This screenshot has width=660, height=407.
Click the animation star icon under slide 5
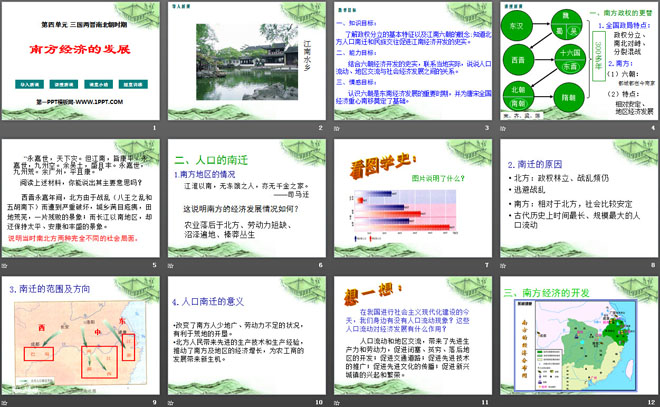[5, 266]
